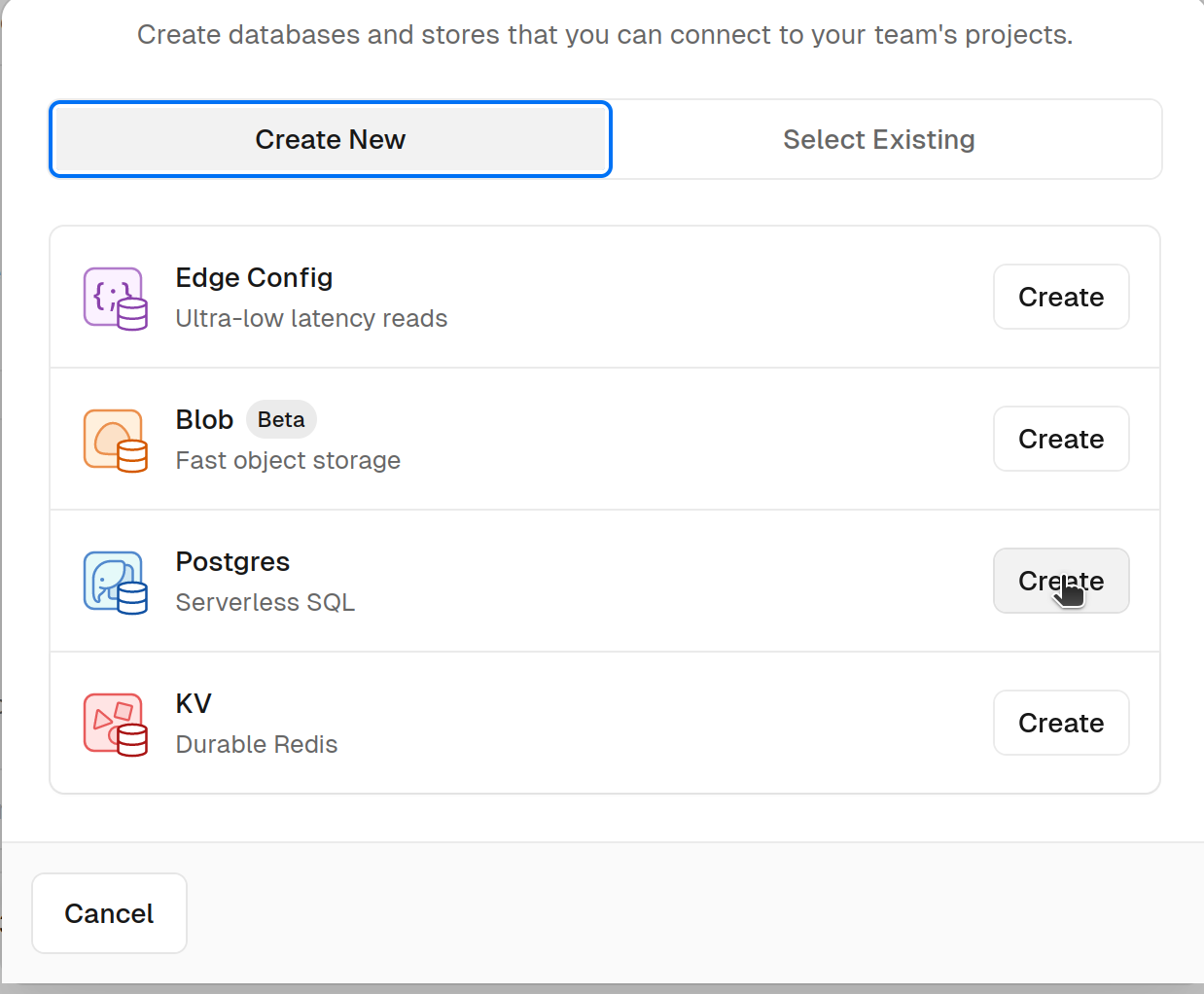Screen dimensions: 1204x994
Task: Click the Fast object storage text
Action: [288, 460]
